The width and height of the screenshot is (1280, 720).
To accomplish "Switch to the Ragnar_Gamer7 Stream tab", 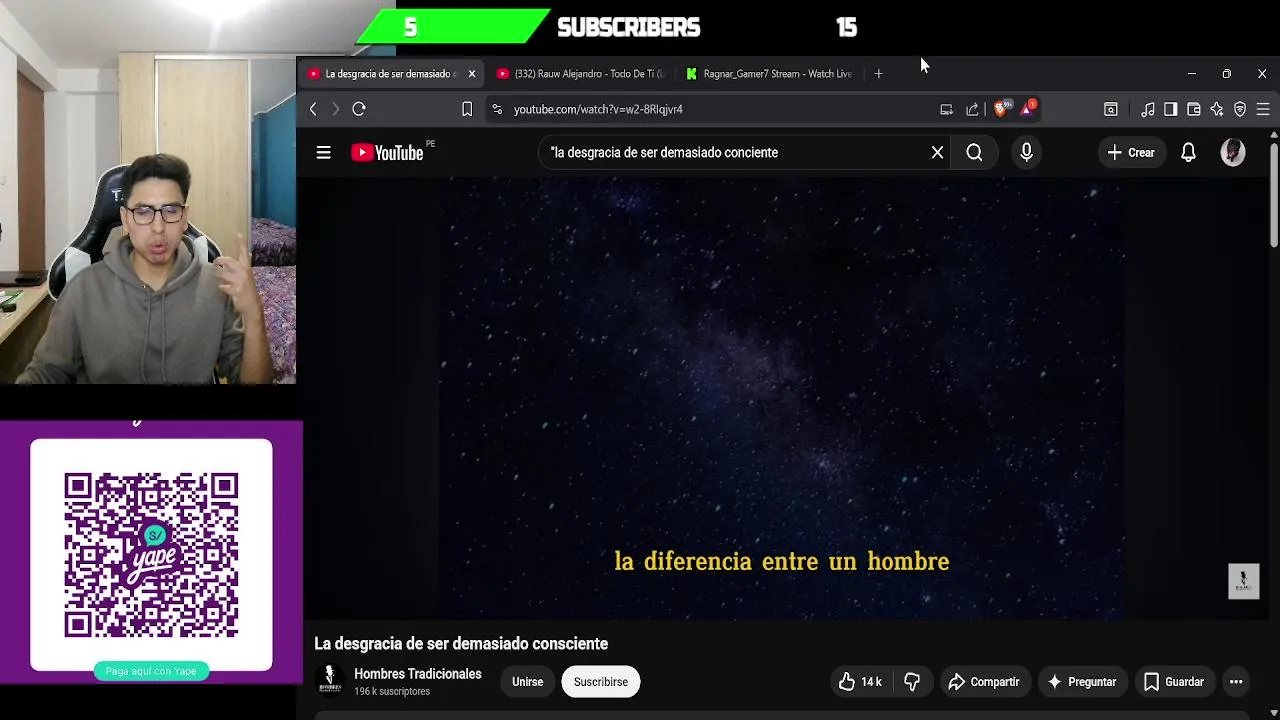I will (x=768, y=74).
